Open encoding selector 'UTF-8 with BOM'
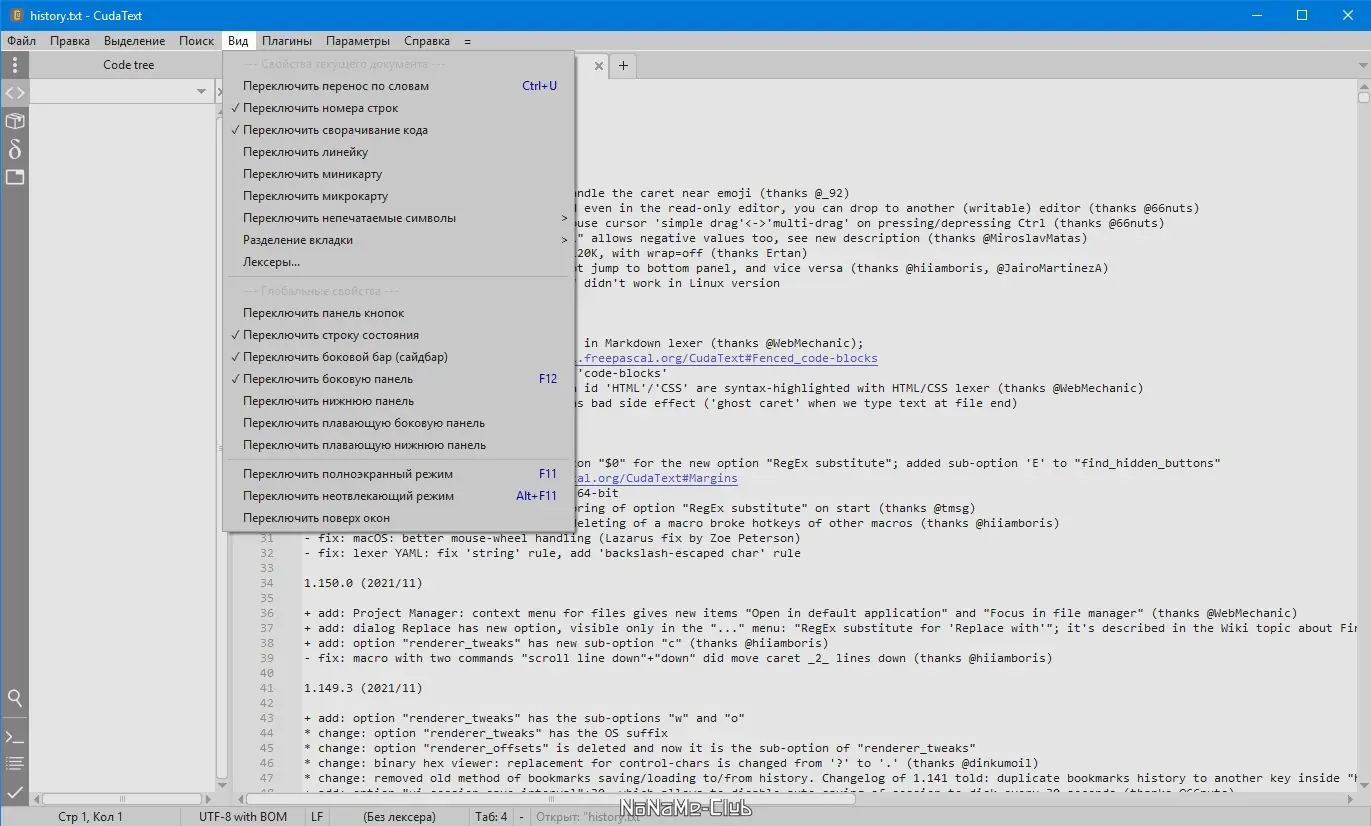The image size is (1371, 826). 243,817
